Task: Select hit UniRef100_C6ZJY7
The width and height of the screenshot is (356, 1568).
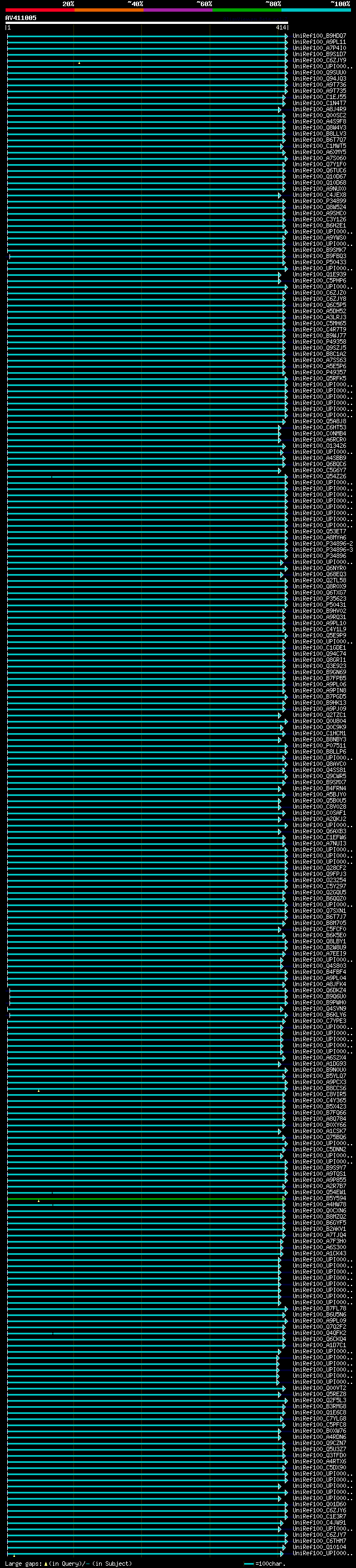Action: [x=319, y=1535]
